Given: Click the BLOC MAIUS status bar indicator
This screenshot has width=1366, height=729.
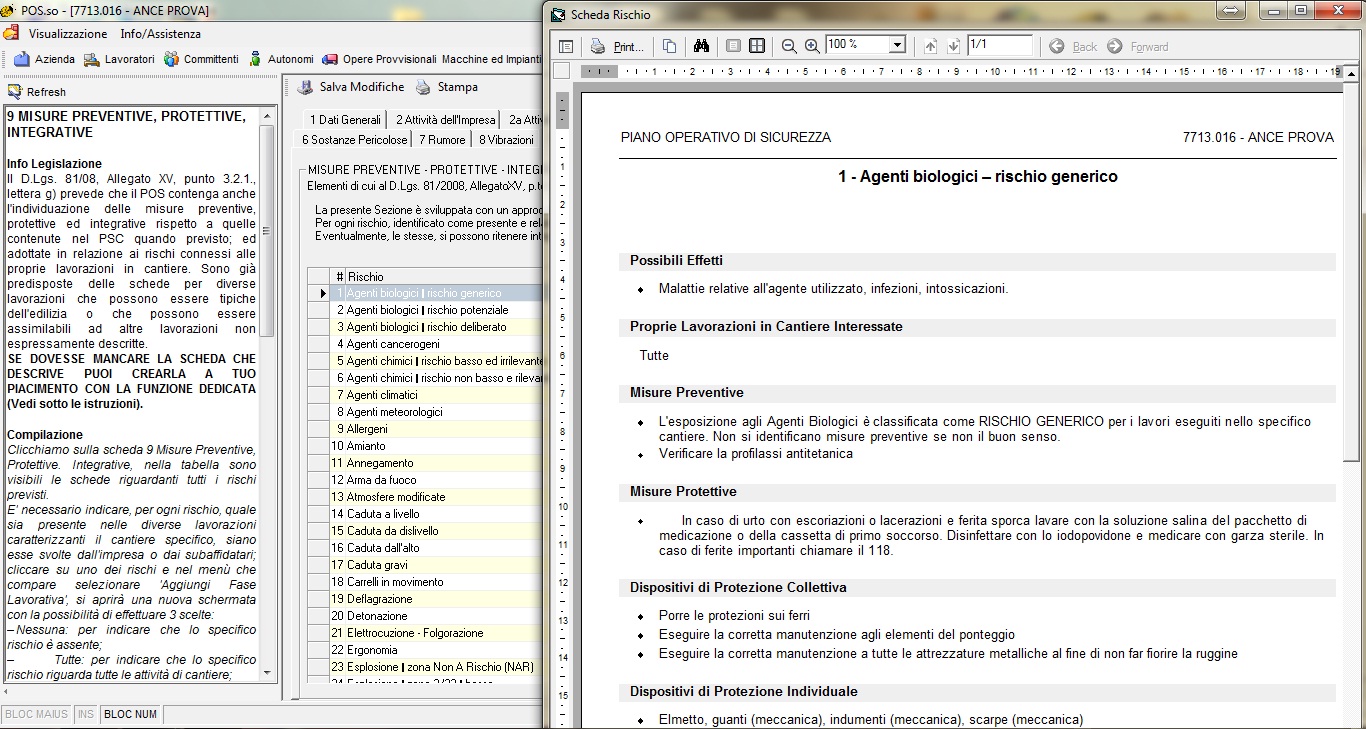Looking at the screenshot, I should pos(36,714).
